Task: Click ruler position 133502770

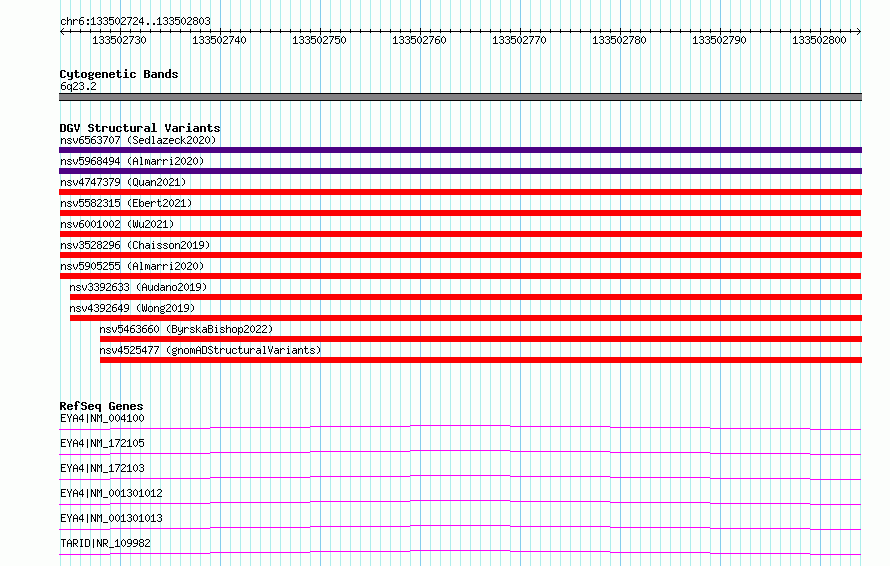Action: pos(519,40)
